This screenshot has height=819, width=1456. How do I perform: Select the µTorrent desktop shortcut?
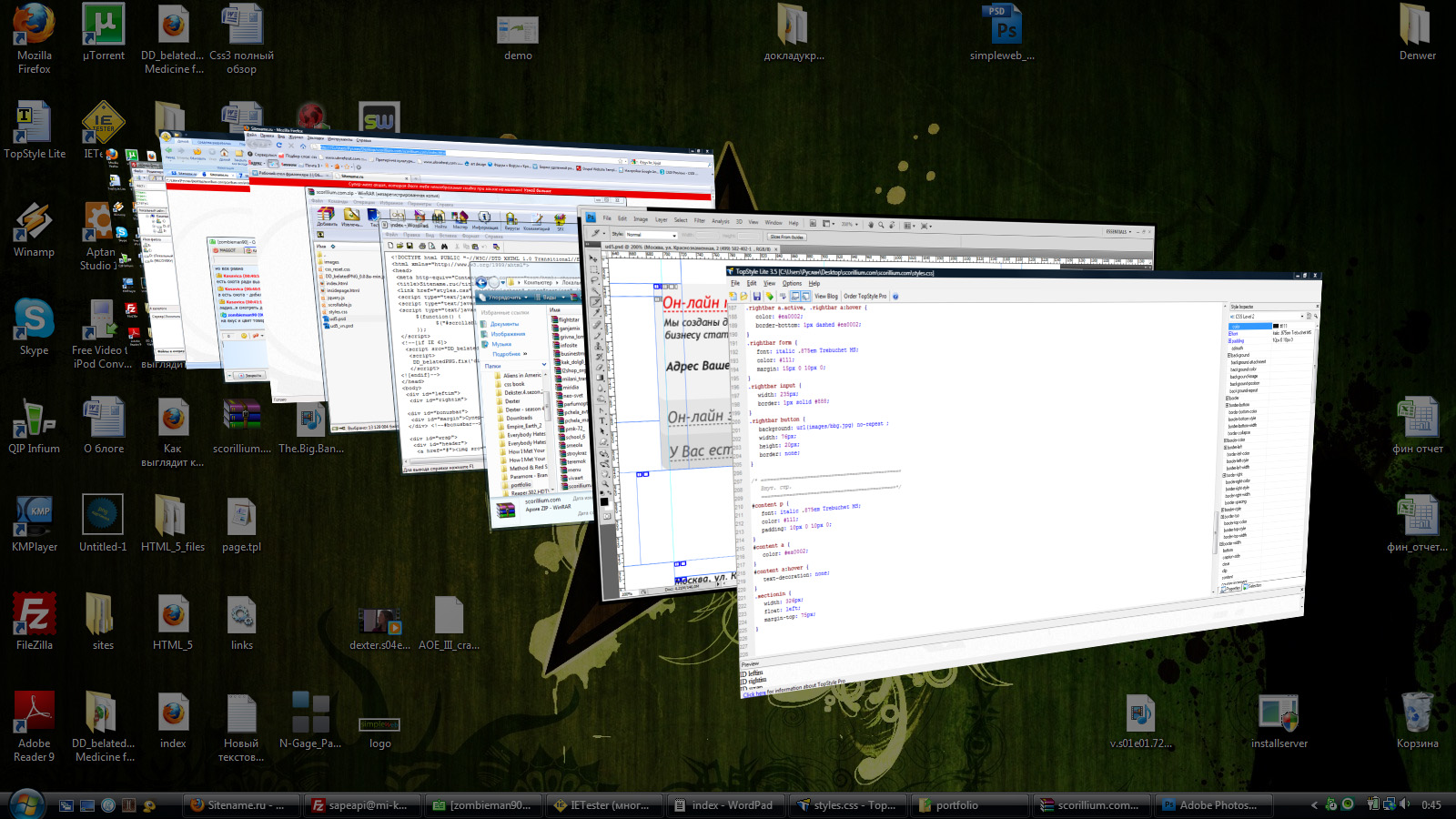(x=104, y=33)
